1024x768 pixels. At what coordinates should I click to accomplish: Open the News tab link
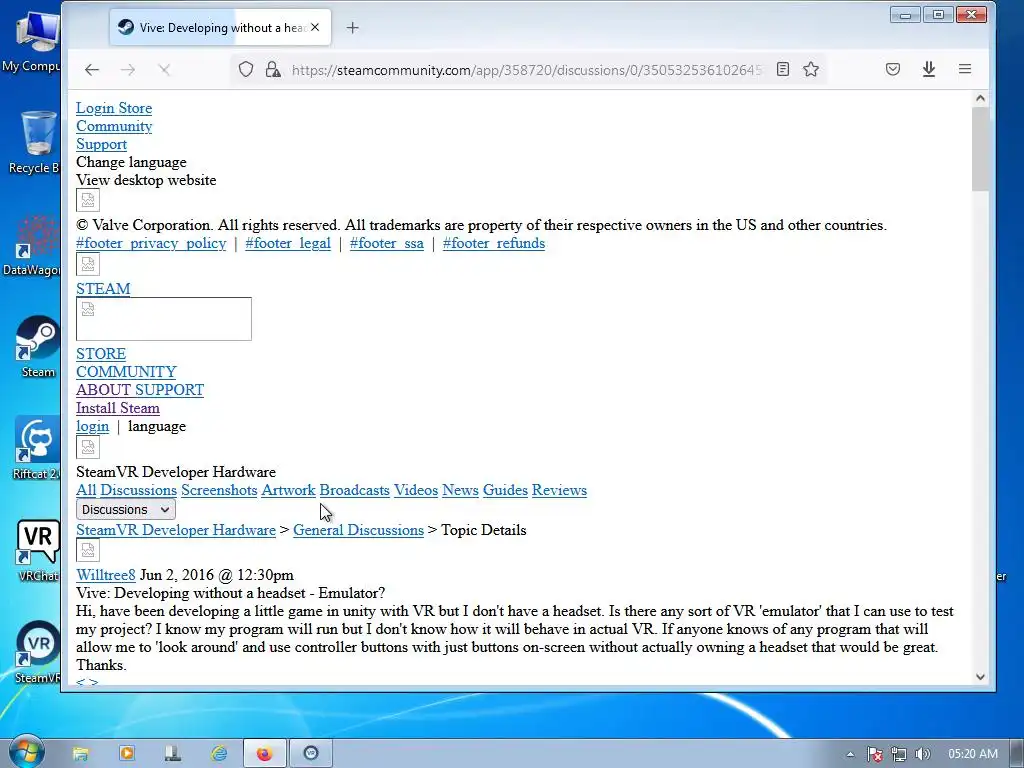pos(460,490)
